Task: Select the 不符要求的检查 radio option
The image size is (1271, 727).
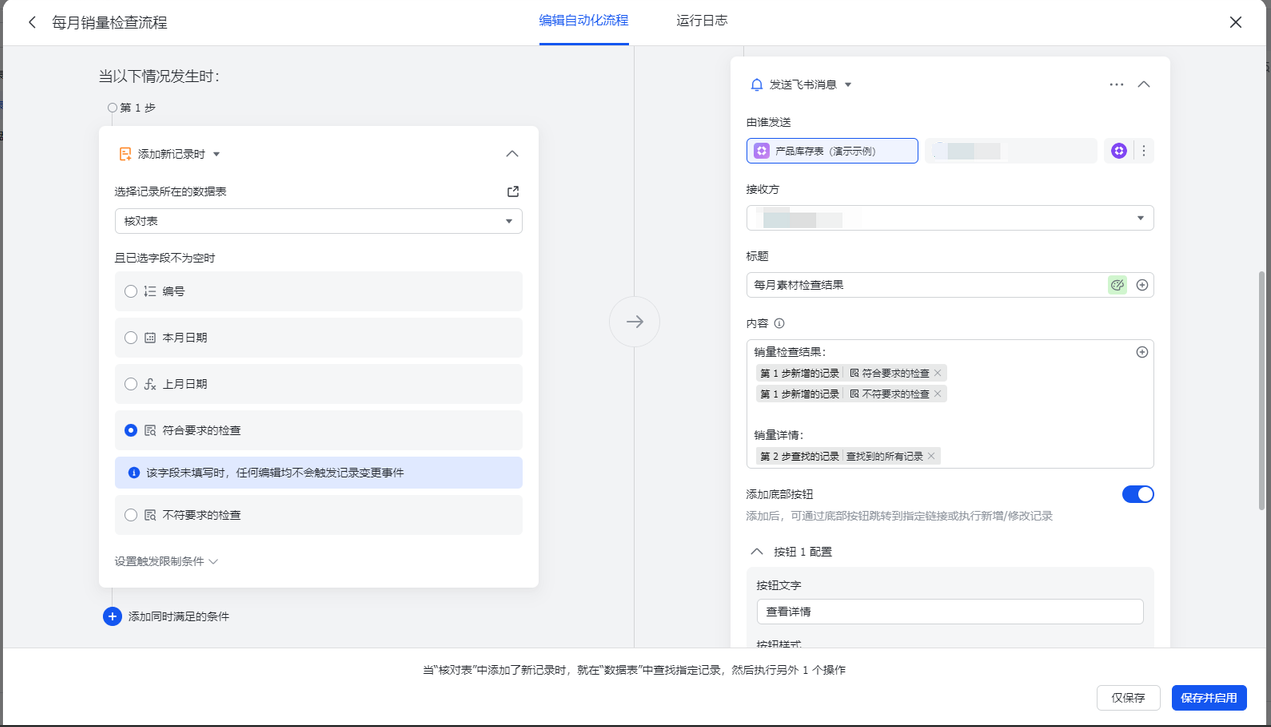Action: pos(131,515)
